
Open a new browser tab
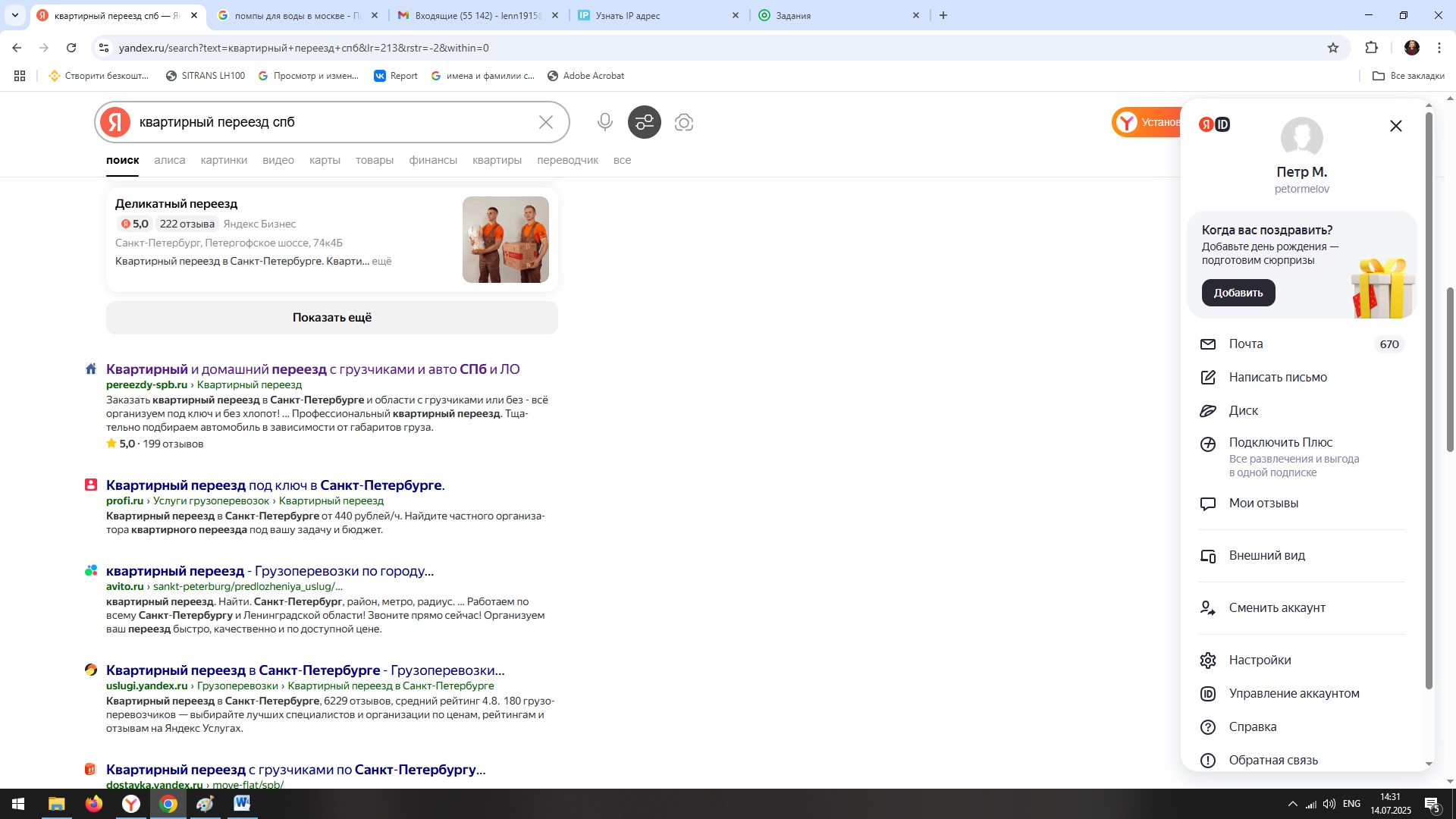943,15
